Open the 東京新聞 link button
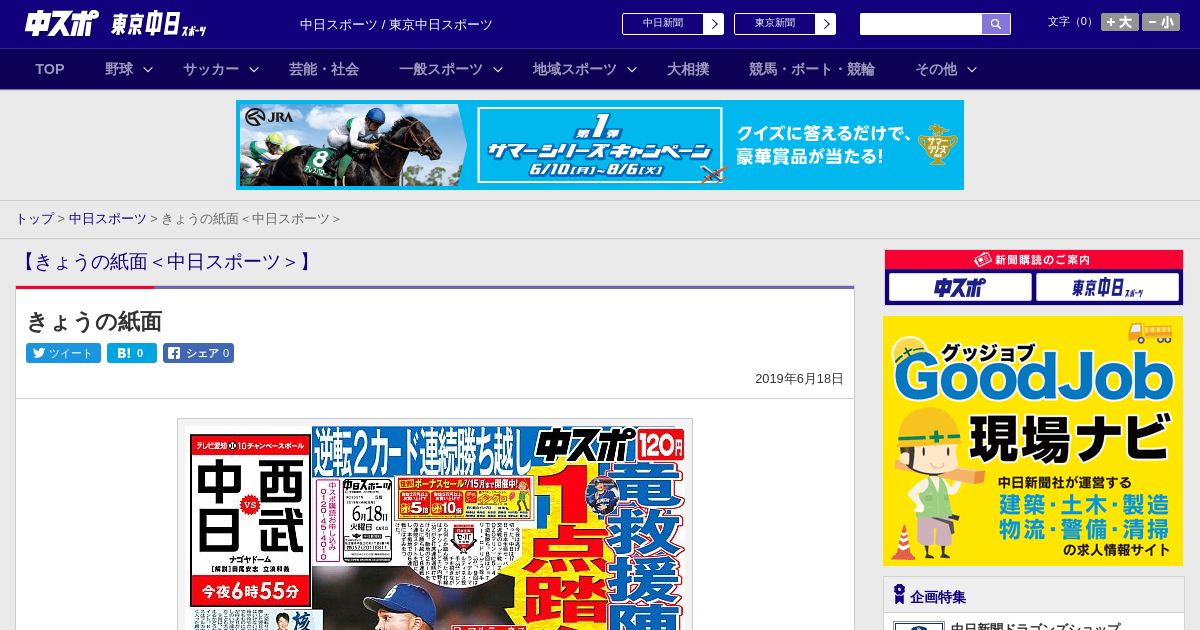1200x630 pixels. [x=775, y=24]
